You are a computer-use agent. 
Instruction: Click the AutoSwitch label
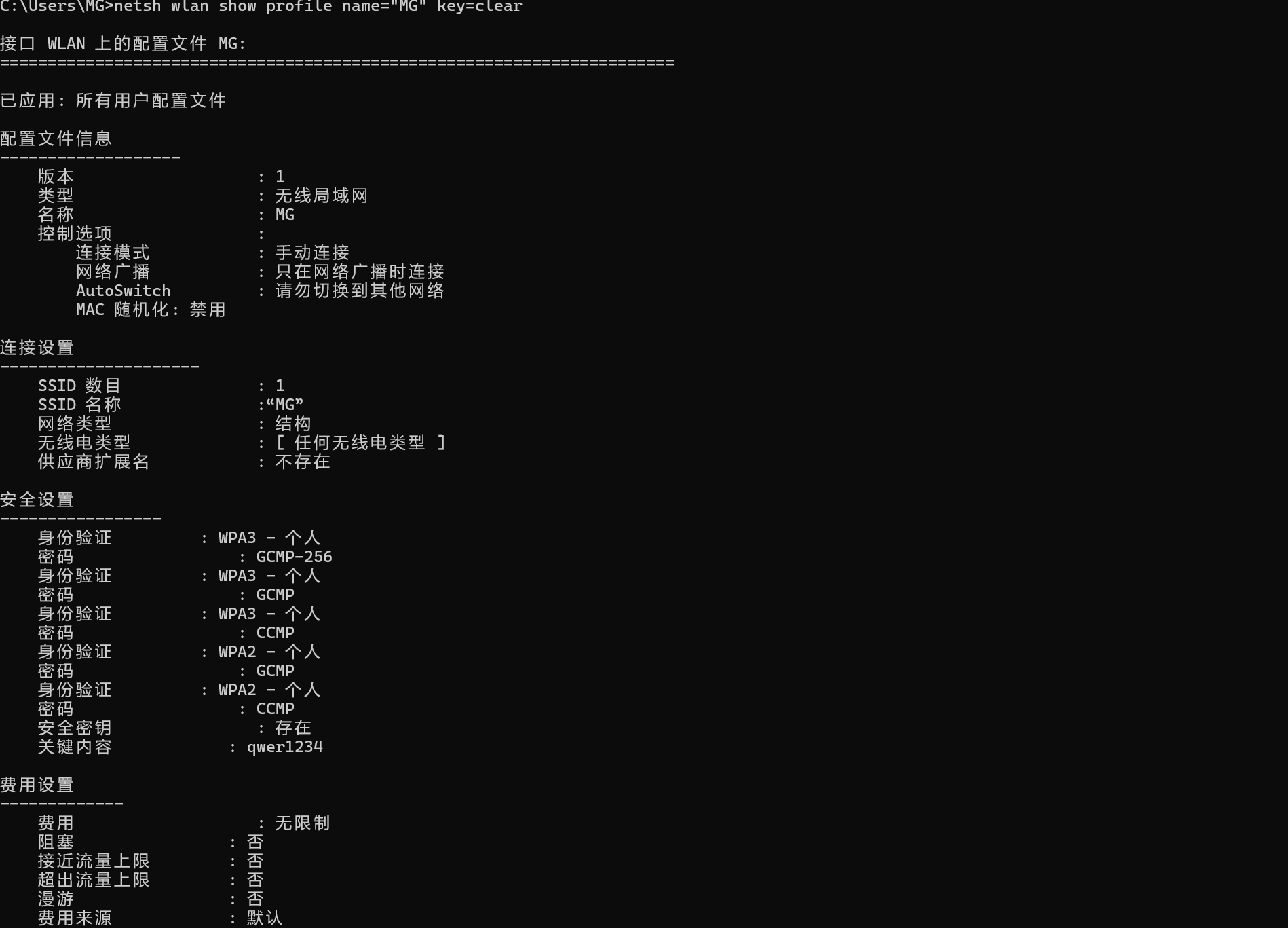pyautogui.click(x=123, y=291)
